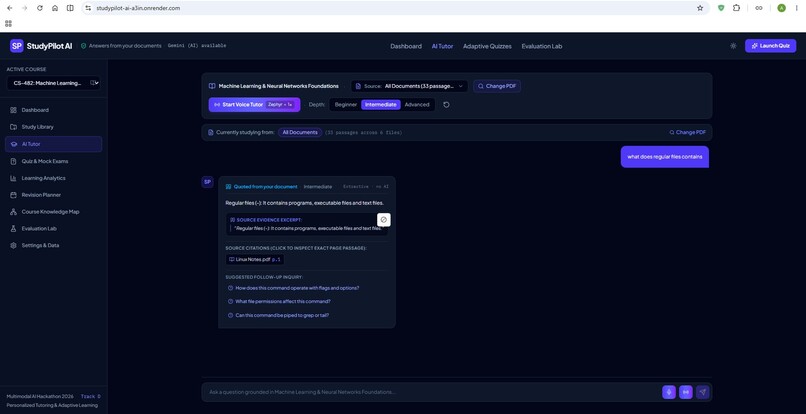Switch to AI Tutor top navigation tab
The height and width of the screenshot is (414, 806).
click(442, 46)
